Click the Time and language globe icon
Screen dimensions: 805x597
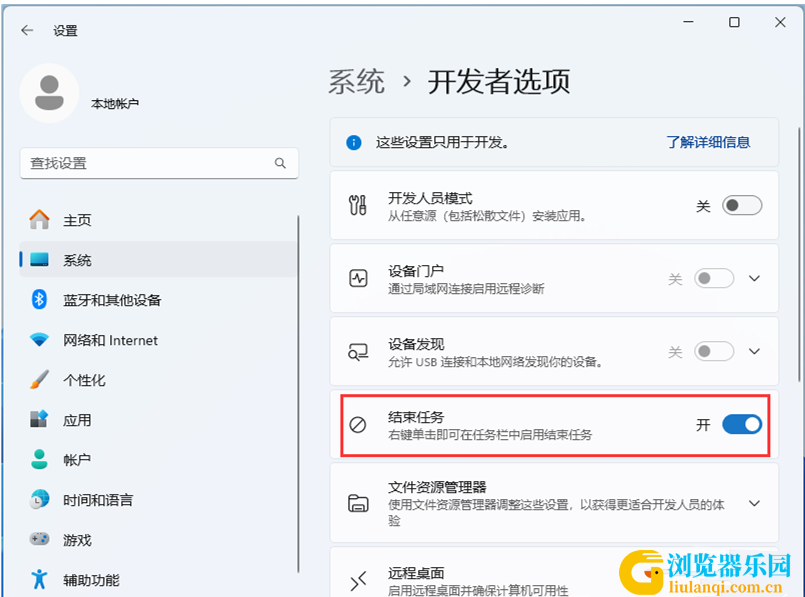click(40, 499)
